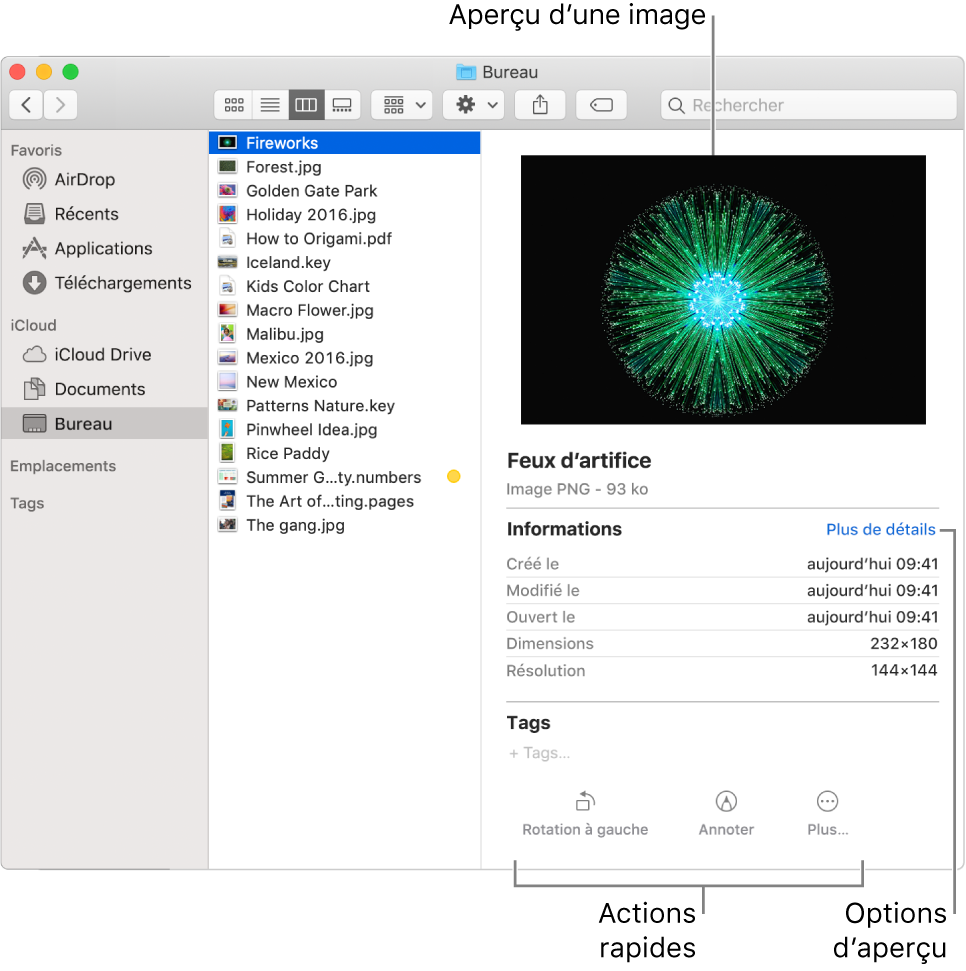Image resolution: width=966 pixels, height=971 pixels.
Task: Click the fireworks preview image
Action: click(x=723, y=290)
